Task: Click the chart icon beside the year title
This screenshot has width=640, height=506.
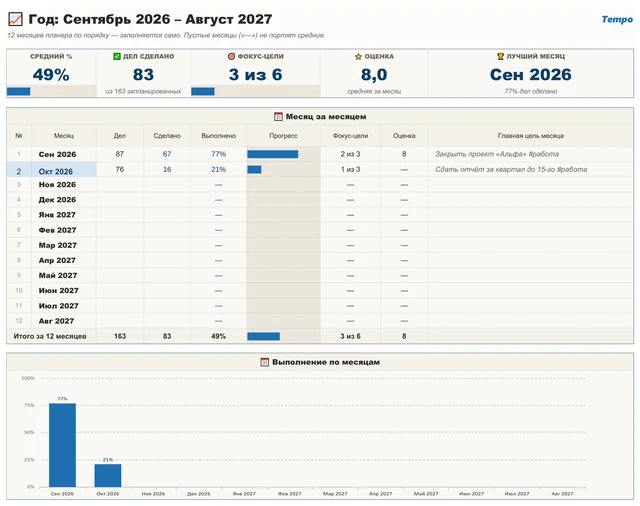Action: tap(16, 19)
